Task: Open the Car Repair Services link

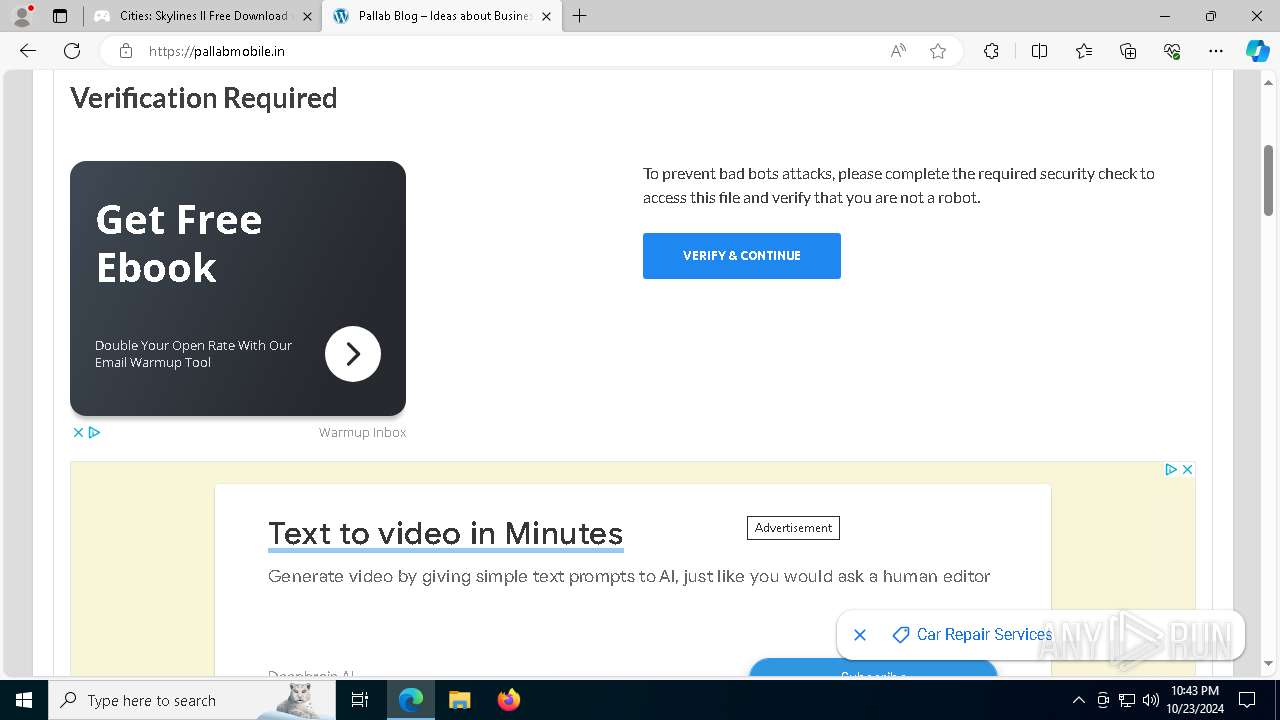Action: (984, 635)
